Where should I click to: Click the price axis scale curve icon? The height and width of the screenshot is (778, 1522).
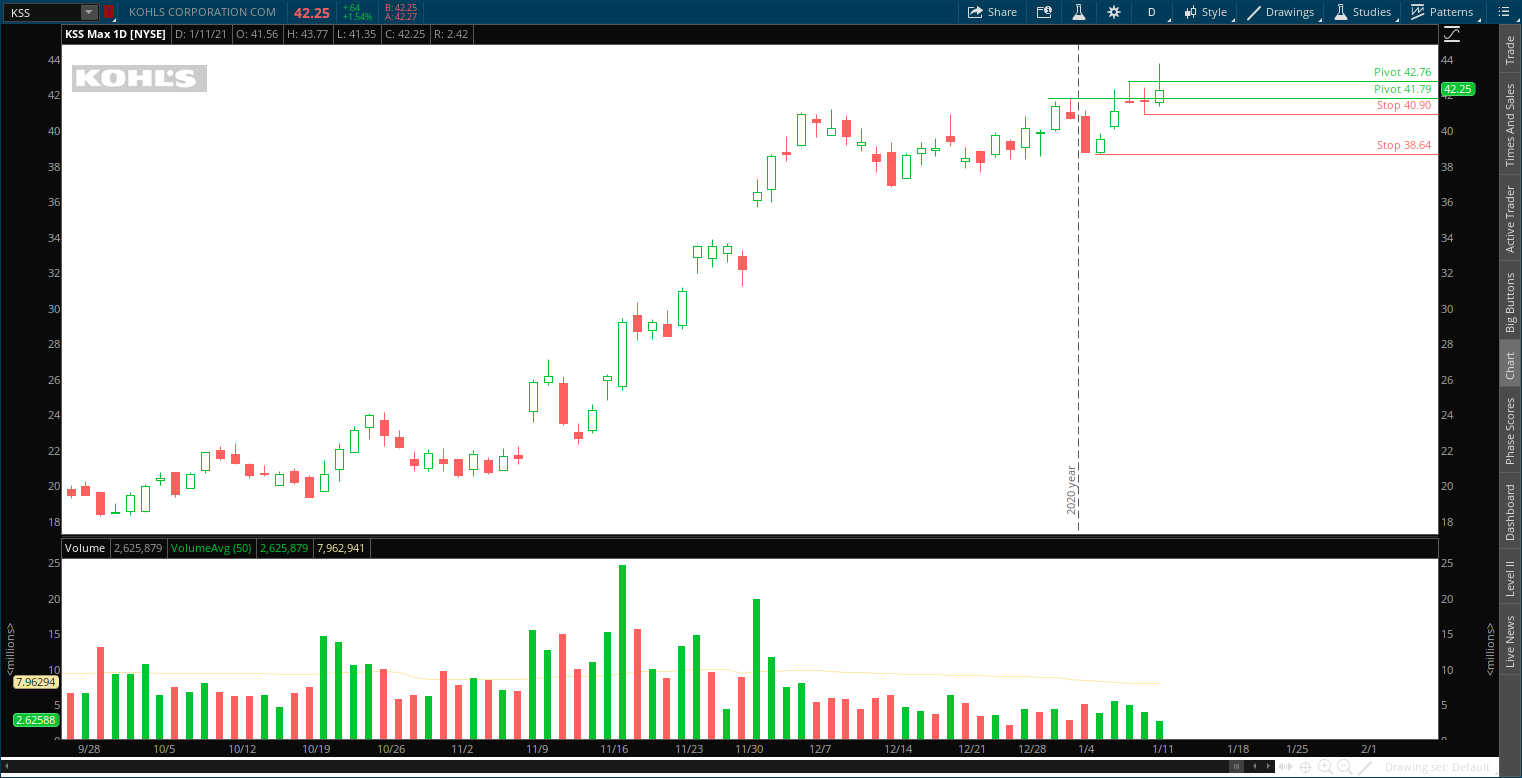pyautogui.click(x=1452, y=34)
